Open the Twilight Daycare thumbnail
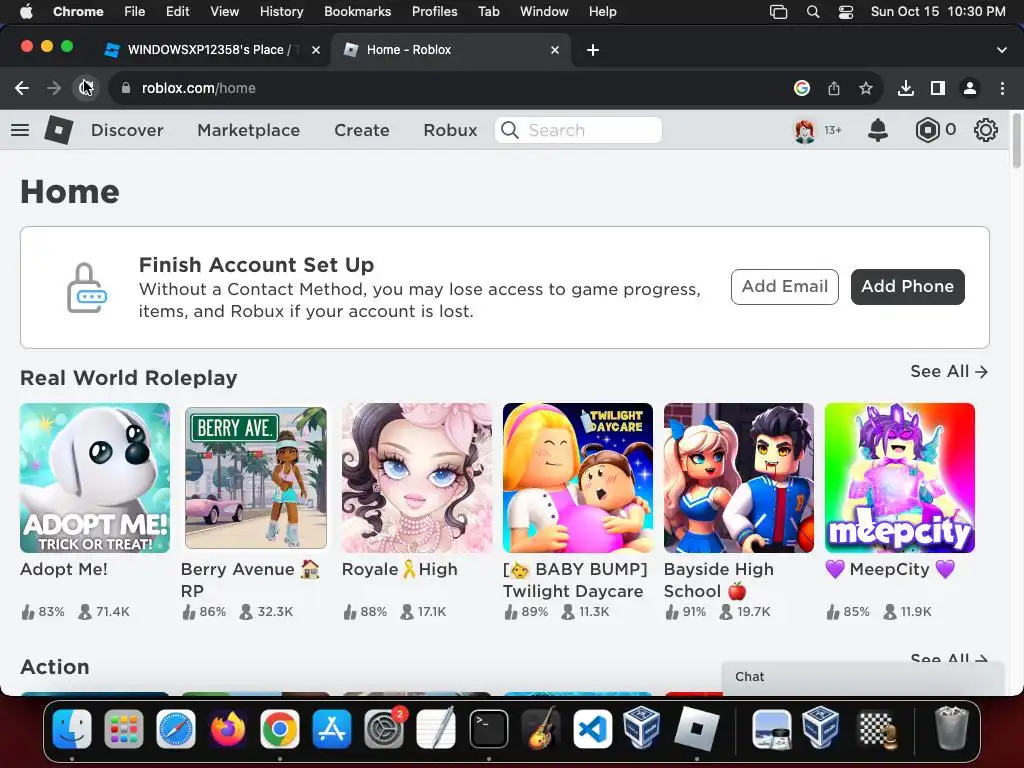Screen dimensions: 1024x768 578,478
